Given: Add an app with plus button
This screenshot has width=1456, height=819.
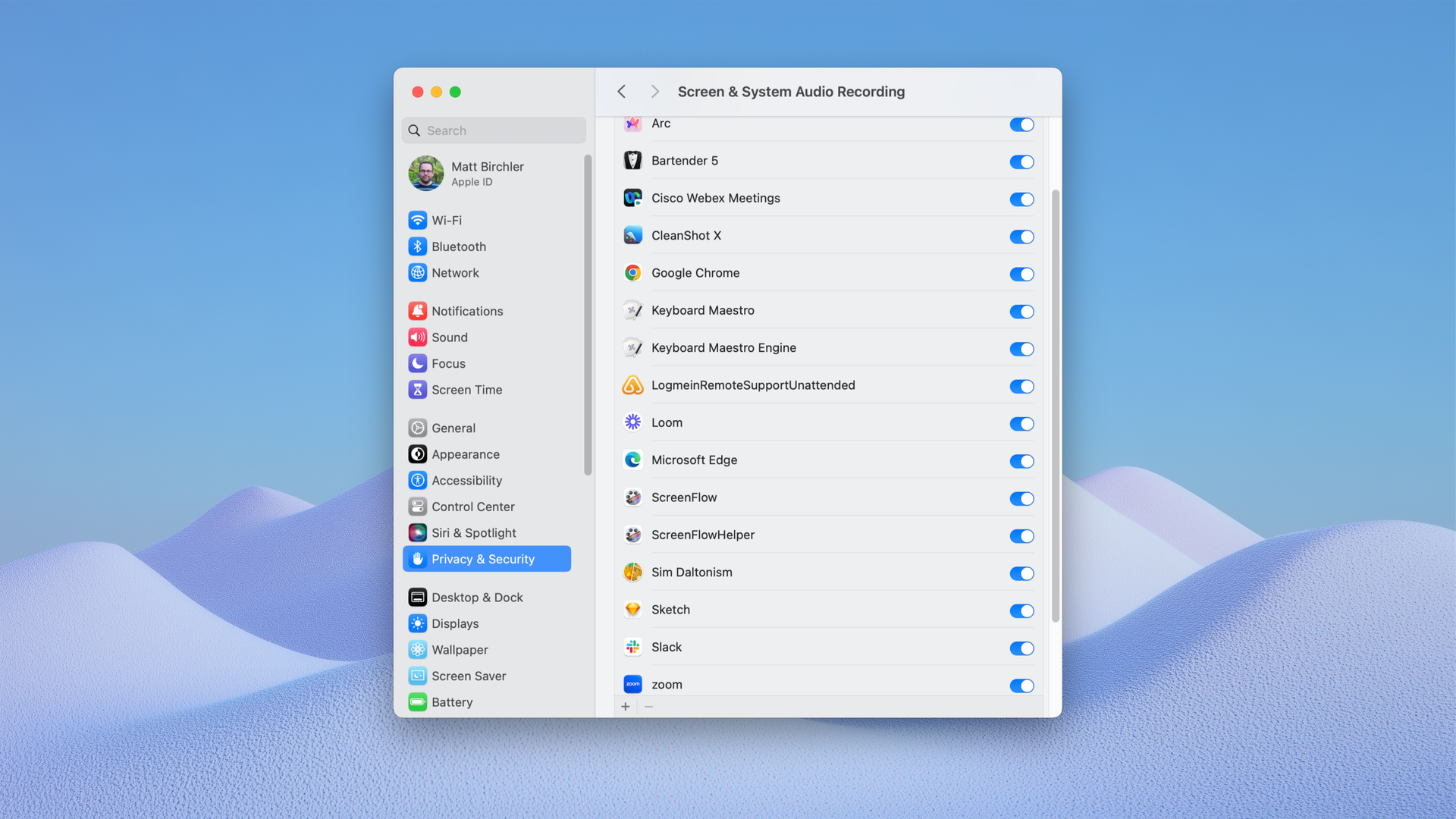Looking at the screenshot, I should pos(625,707).
